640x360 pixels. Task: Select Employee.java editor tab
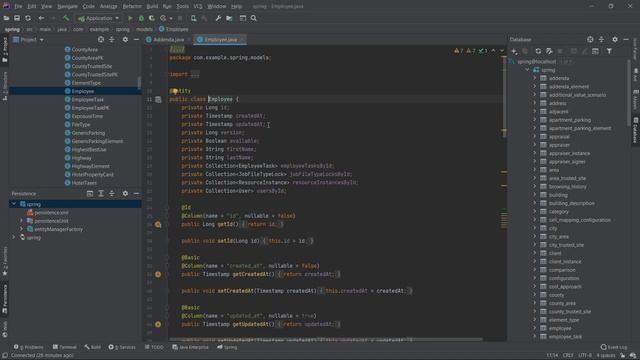[x=220, y=40]
